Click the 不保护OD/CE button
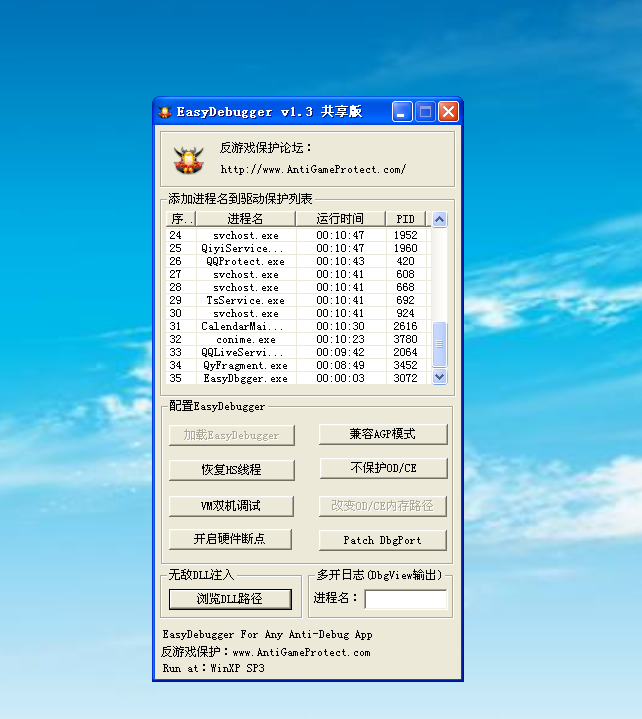Viewport: 642px width, 719px height. click(383, 468)
